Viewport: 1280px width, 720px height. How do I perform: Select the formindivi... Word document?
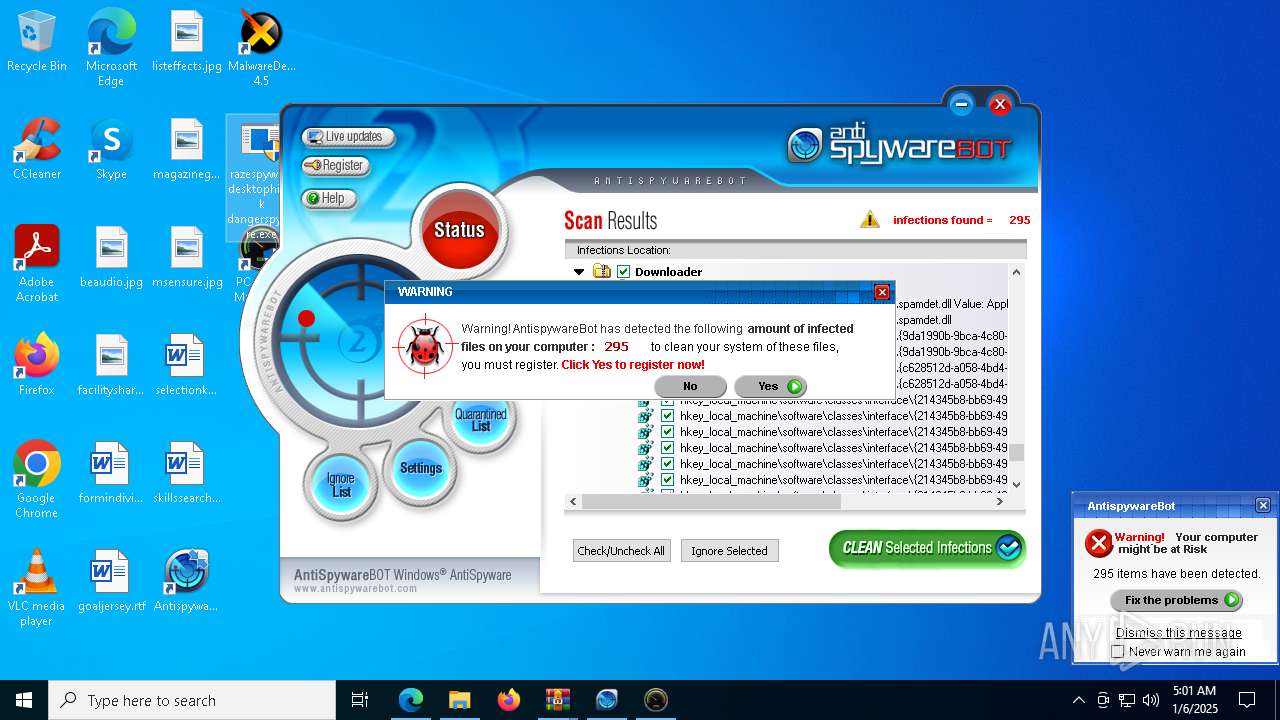point(111,474)
